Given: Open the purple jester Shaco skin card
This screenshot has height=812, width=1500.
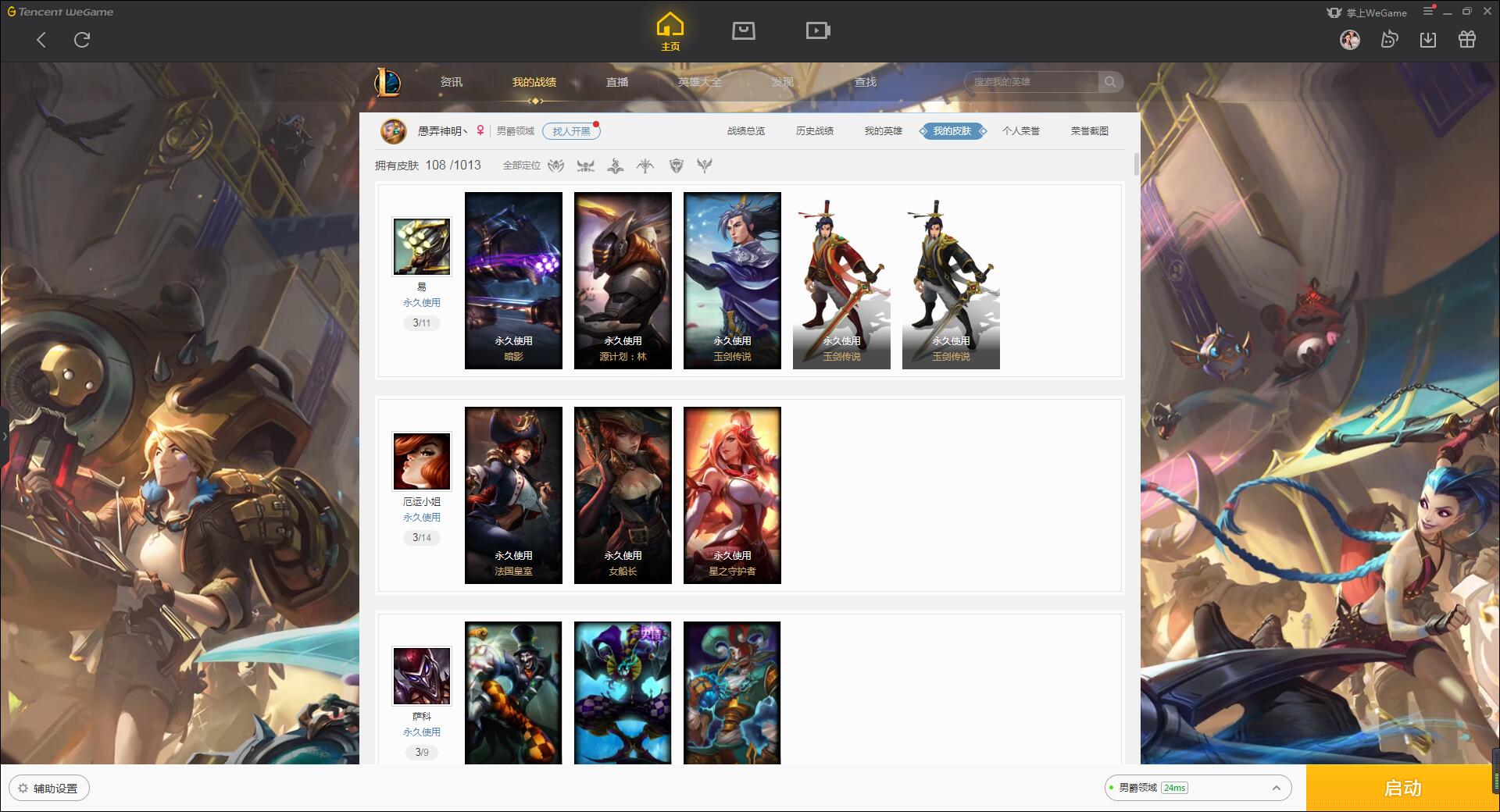Looking at the screenshot, I should [623, 693].
